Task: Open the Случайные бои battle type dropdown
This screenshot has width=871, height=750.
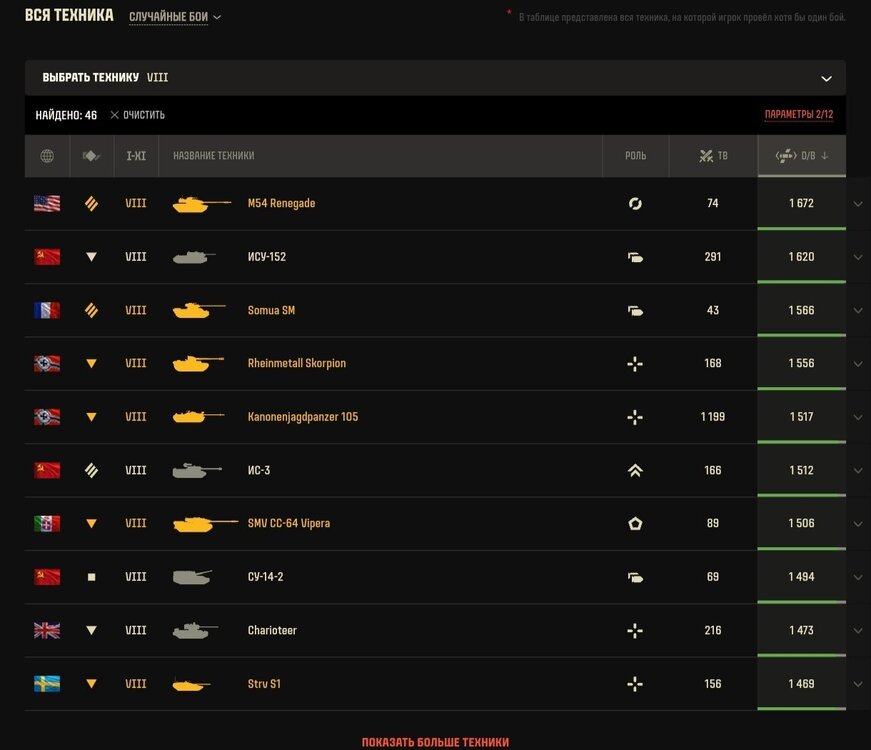Action: pyautogui.click(x=175, y=17)
